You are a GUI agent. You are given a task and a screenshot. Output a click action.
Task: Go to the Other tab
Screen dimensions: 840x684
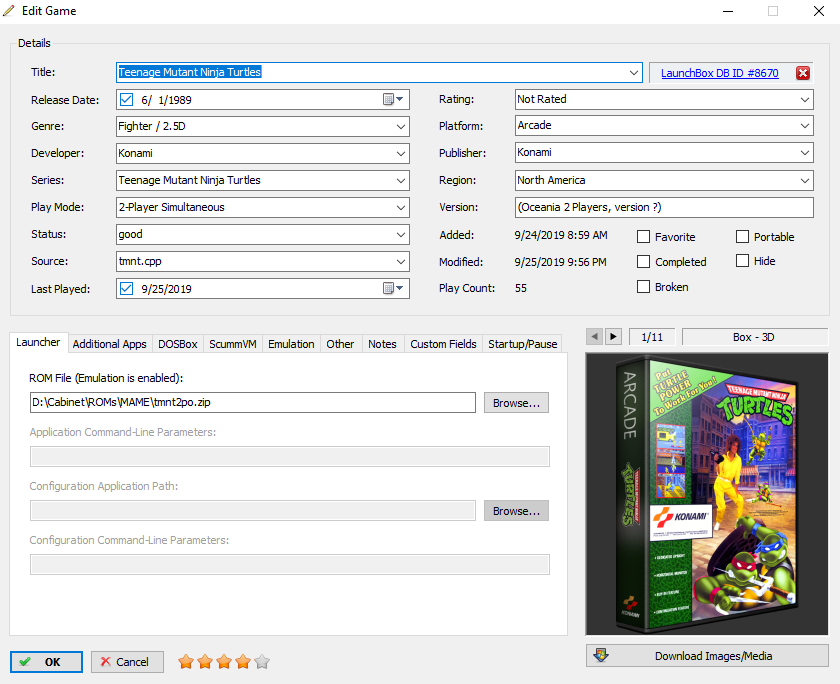340,344
